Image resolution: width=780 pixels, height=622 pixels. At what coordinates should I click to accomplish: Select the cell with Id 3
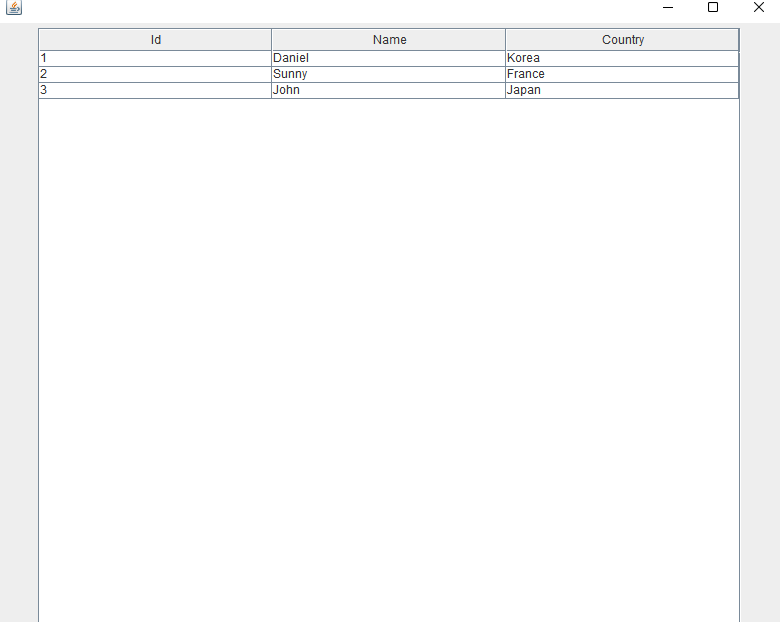155,90
